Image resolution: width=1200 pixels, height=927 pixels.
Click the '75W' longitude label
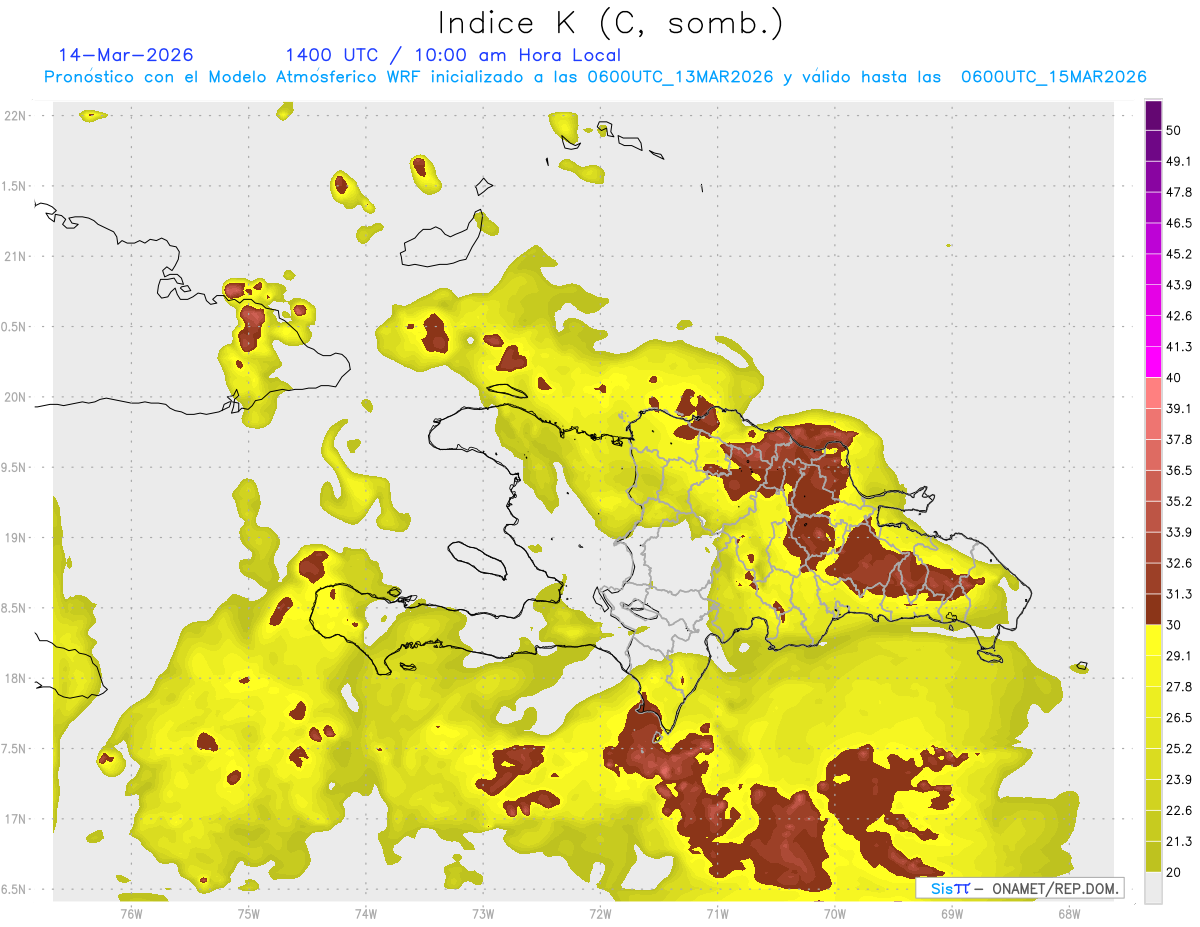pos(249,913)
